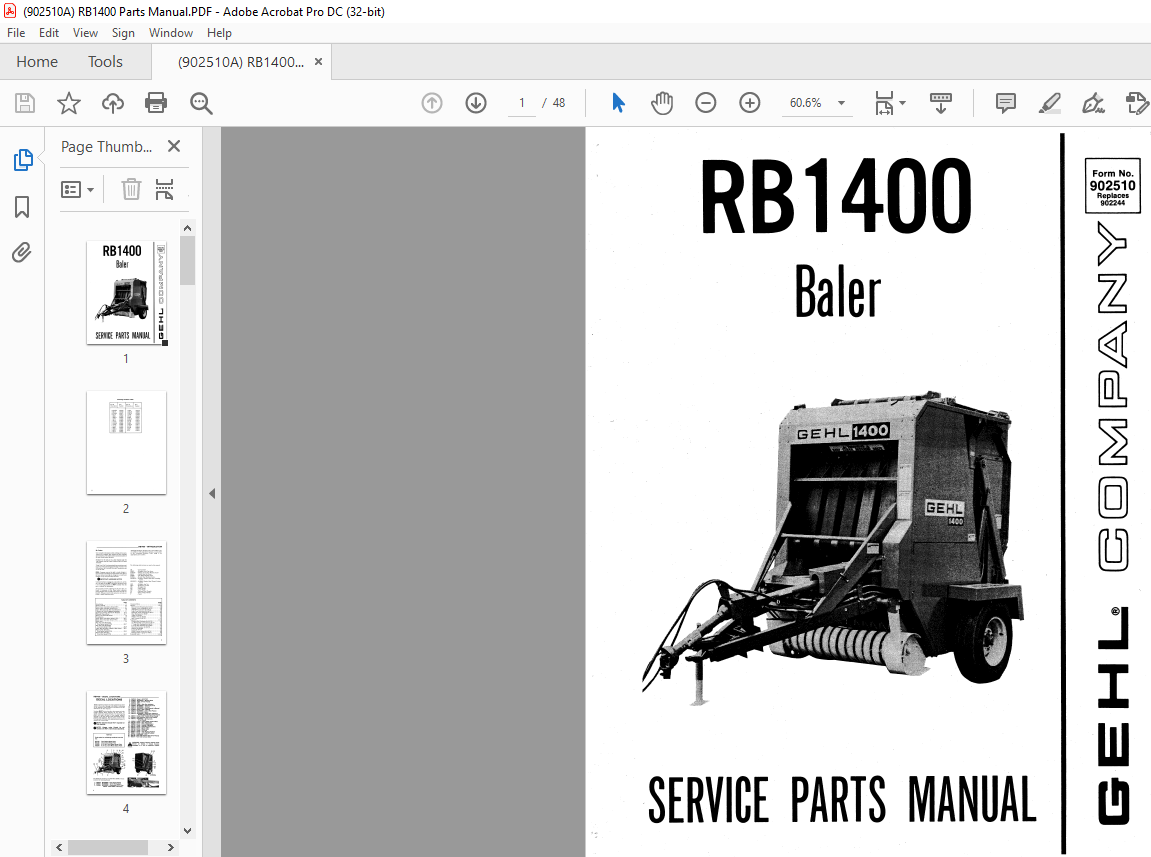
Task: Go to previous page arrow
Action: (x=432, y=103)
